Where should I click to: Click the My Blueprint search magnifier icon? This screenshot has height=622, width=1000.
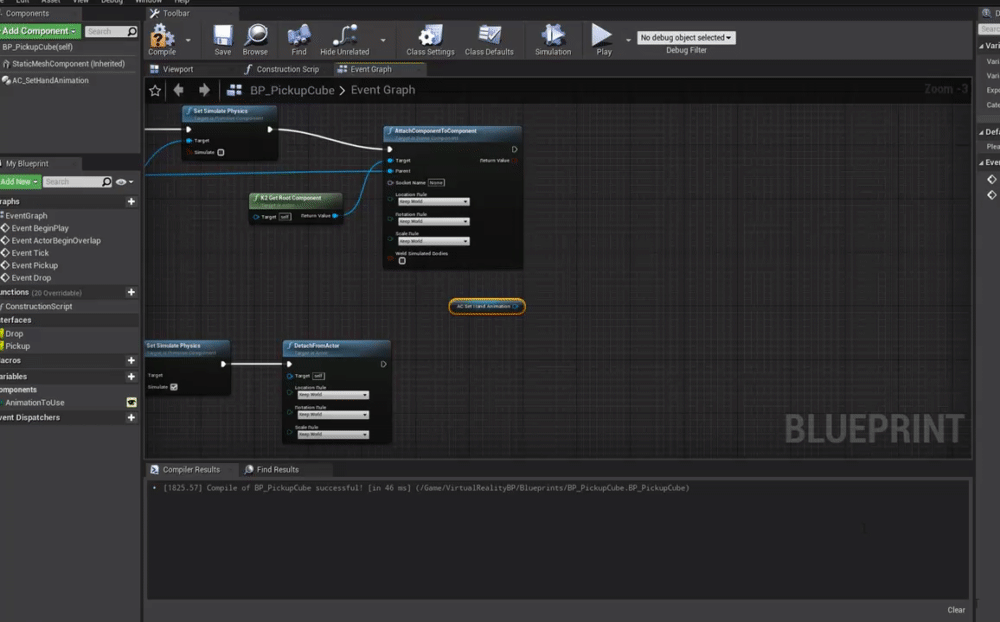[x=107, y=182]
